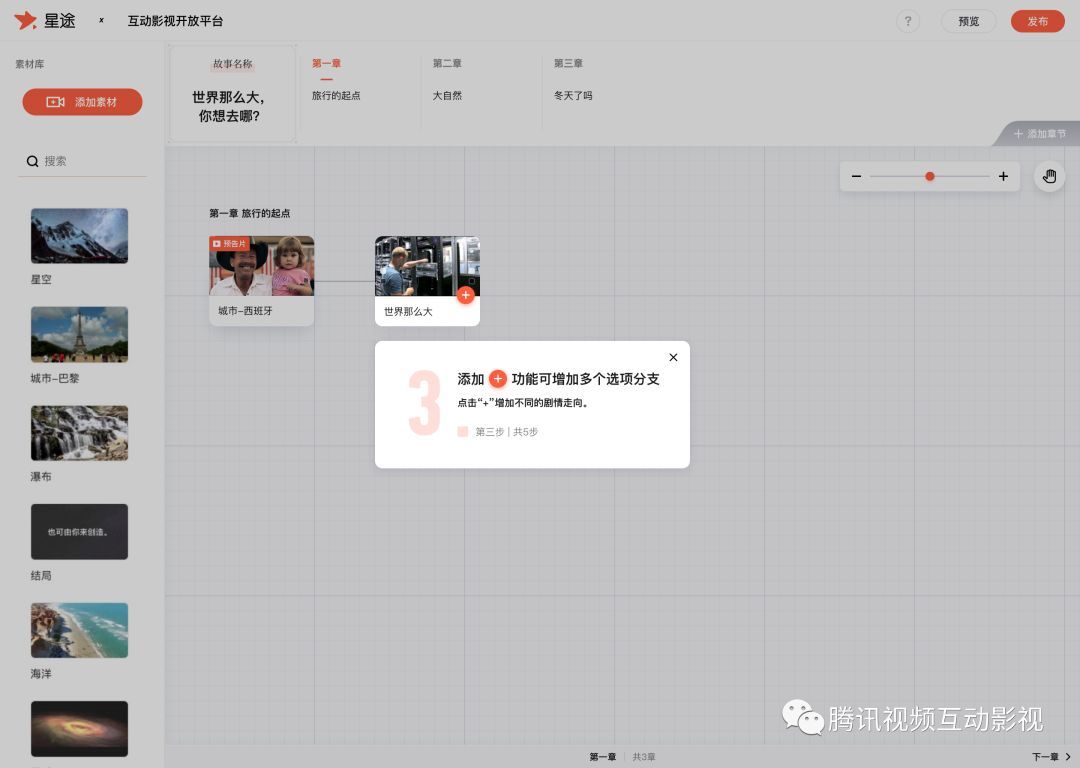The width and height of the screenshot is (1080, 768).
Task: Zoom out with the minus icon
Action: click(x=856, y=176)
